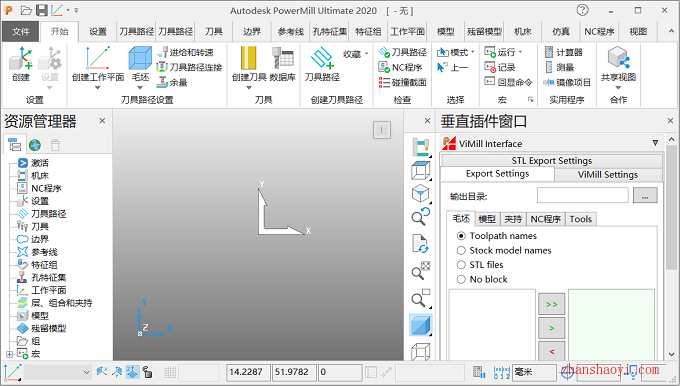This screenshot has height=386, width=680.
Task: Select the shaded blue cube view icon
Action: pos(420,325)
